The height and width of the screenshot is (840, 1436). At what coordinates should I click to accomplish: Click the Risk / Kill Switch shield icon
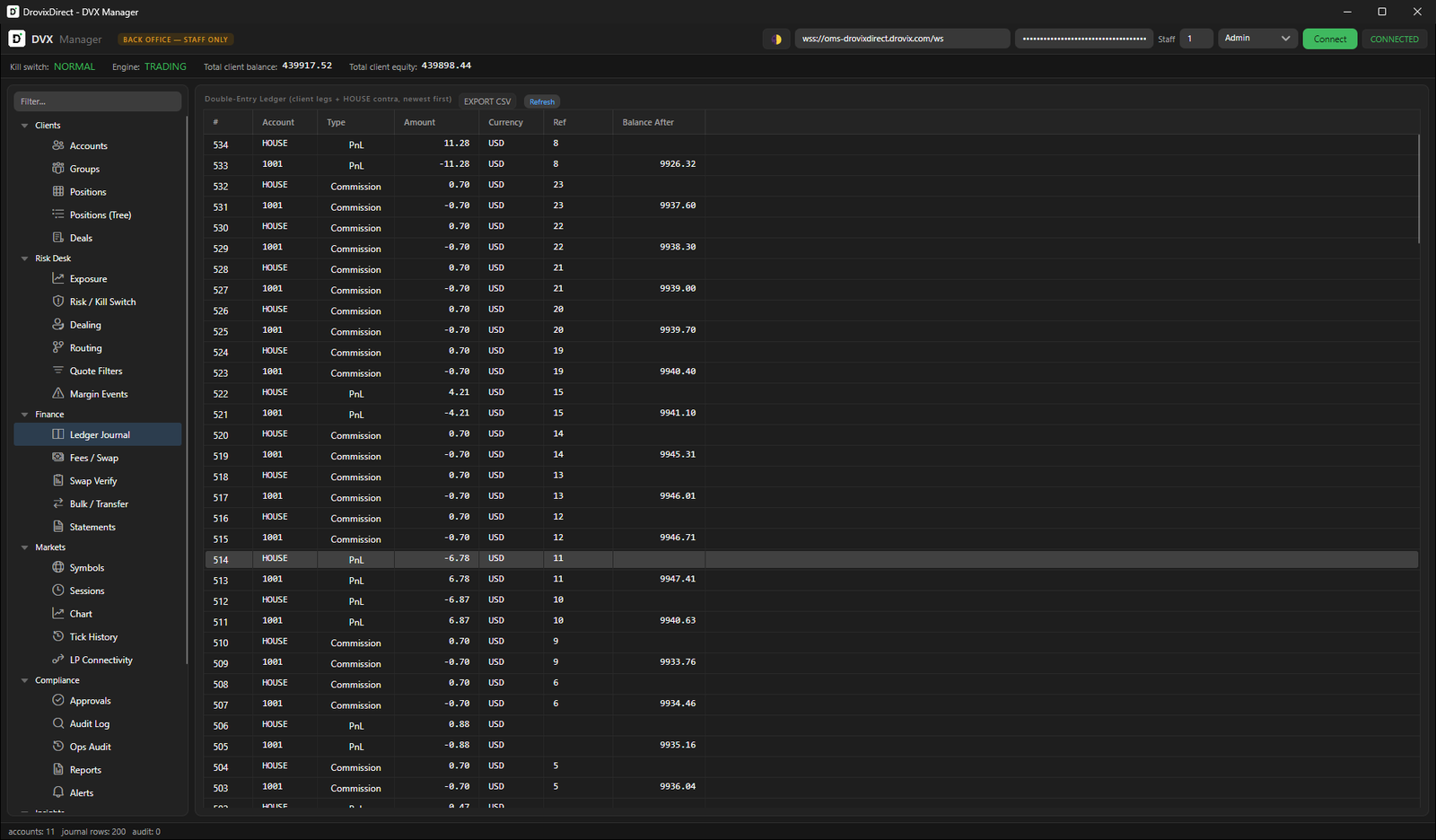[x=58, y=302]
